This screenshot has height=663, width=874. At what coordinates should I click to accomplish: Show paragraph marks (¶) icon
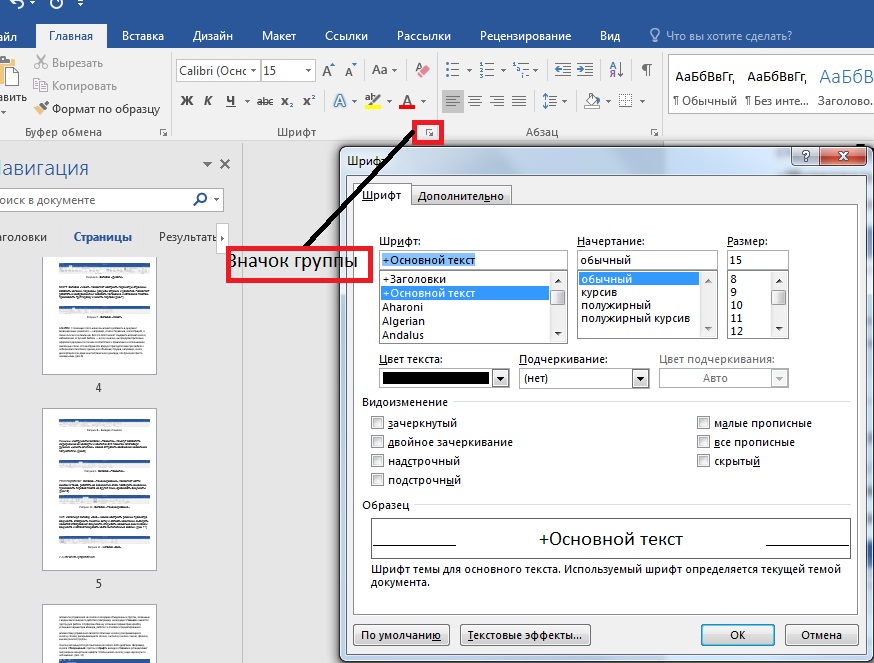(647, 70)
